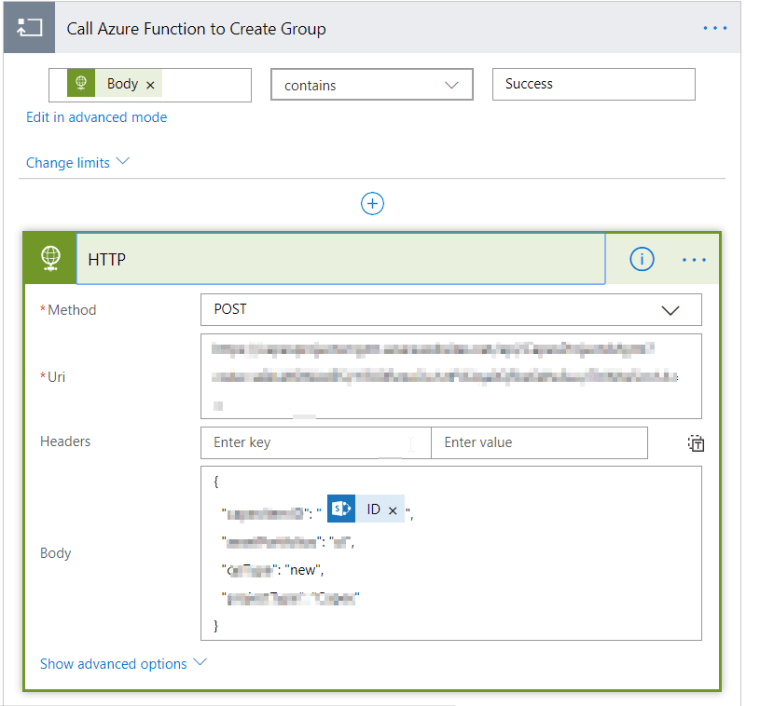Switch Headers to text mode icon
The height and width of the screenshot is (706, 760).
(696, 443)
